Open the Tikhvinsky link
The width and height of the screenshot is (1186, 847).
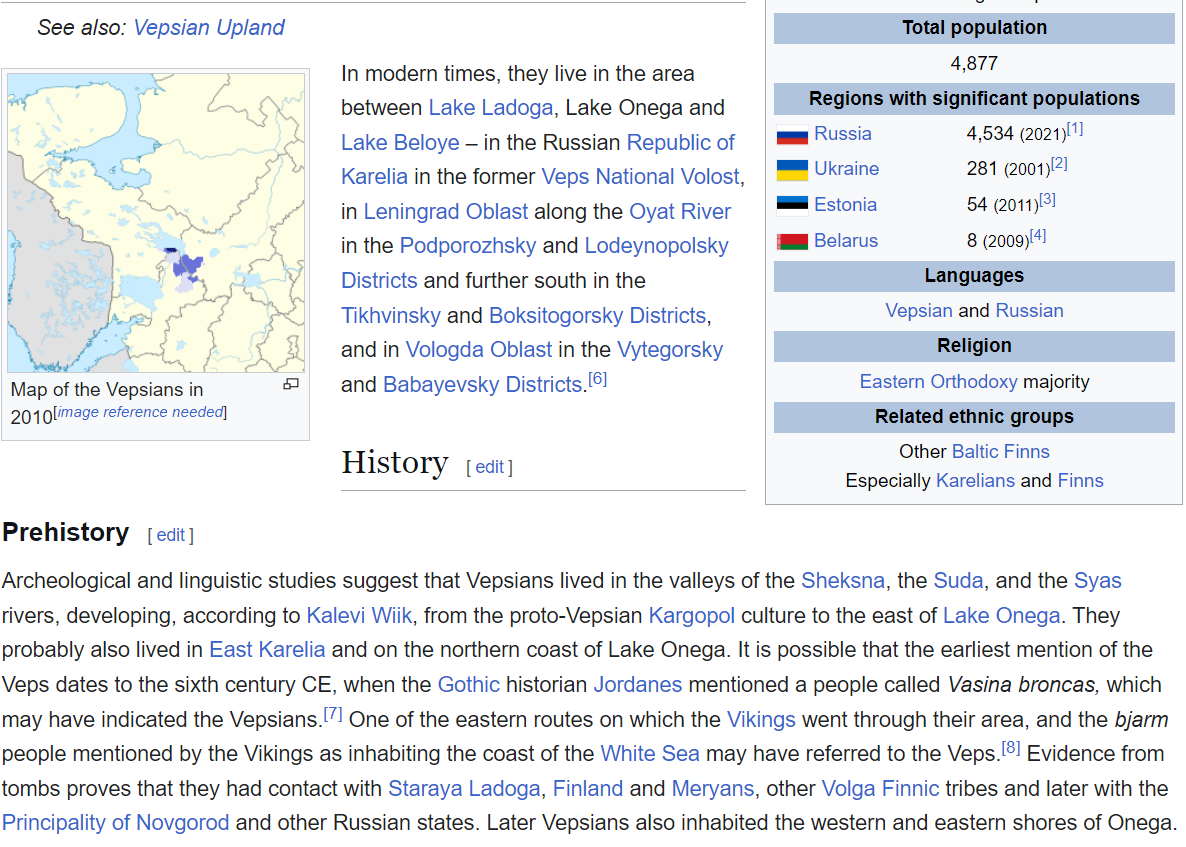tap(390, 315)
